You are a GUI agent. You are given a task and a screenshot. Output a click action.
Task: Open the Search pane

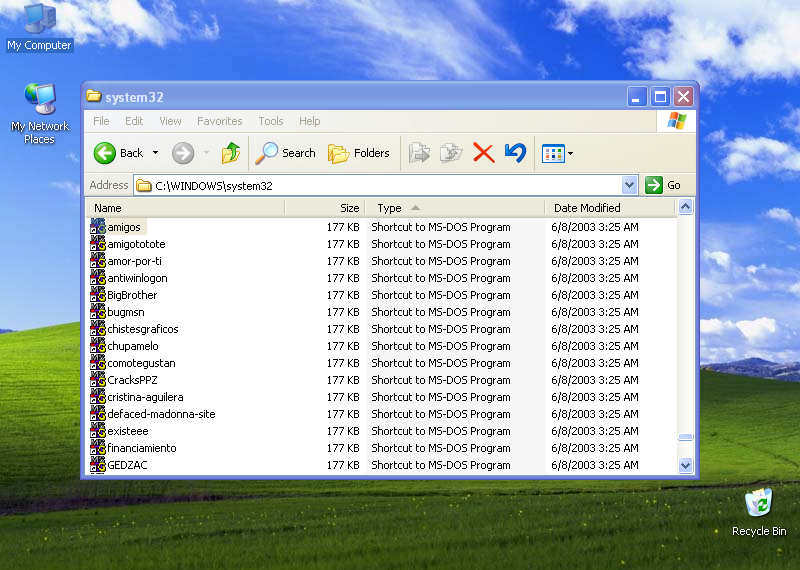click(286, 153)
